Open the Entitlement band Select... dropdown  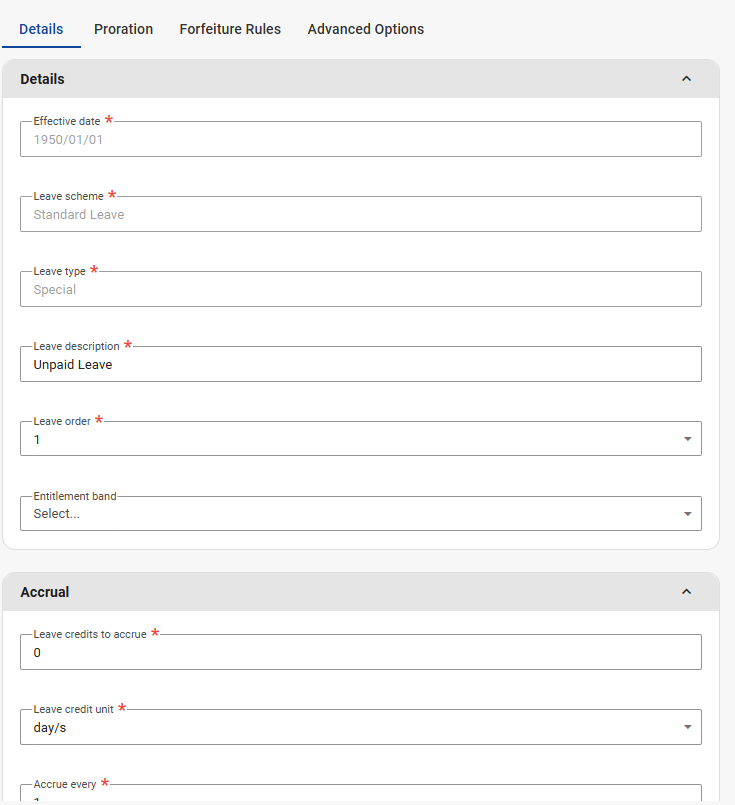[x=350, y=514]
